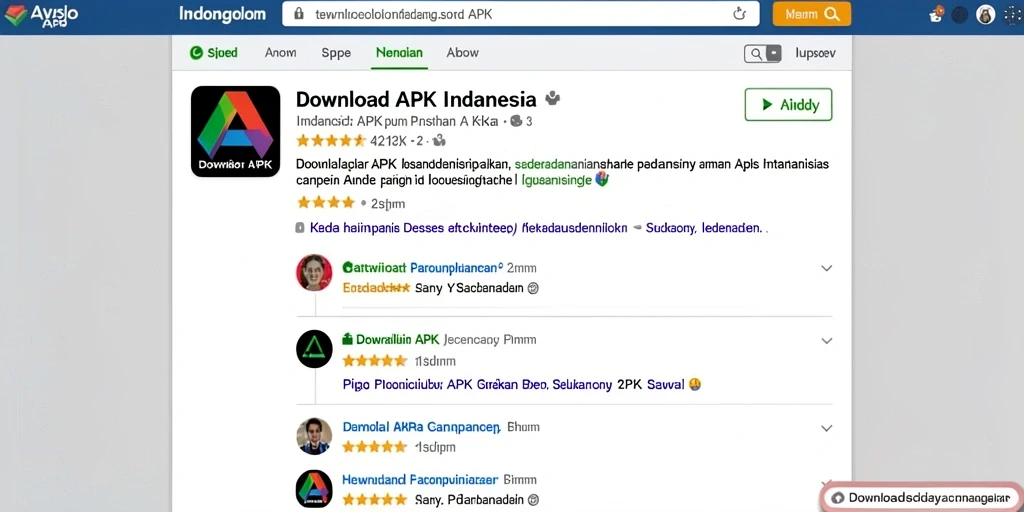Screen dimensions: 1024x512
Task: Click the emoji after 2PK Savval
Action: tap(695, 385)
